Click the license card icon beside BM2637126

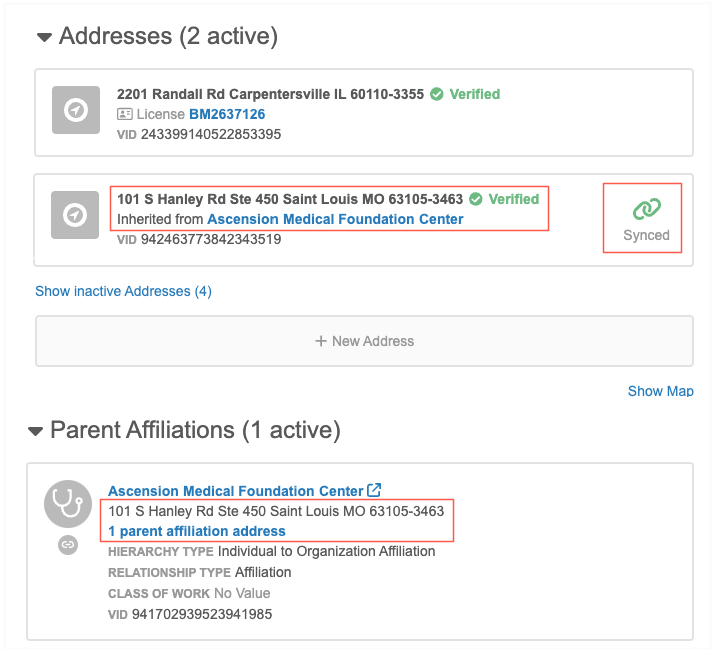125,115
